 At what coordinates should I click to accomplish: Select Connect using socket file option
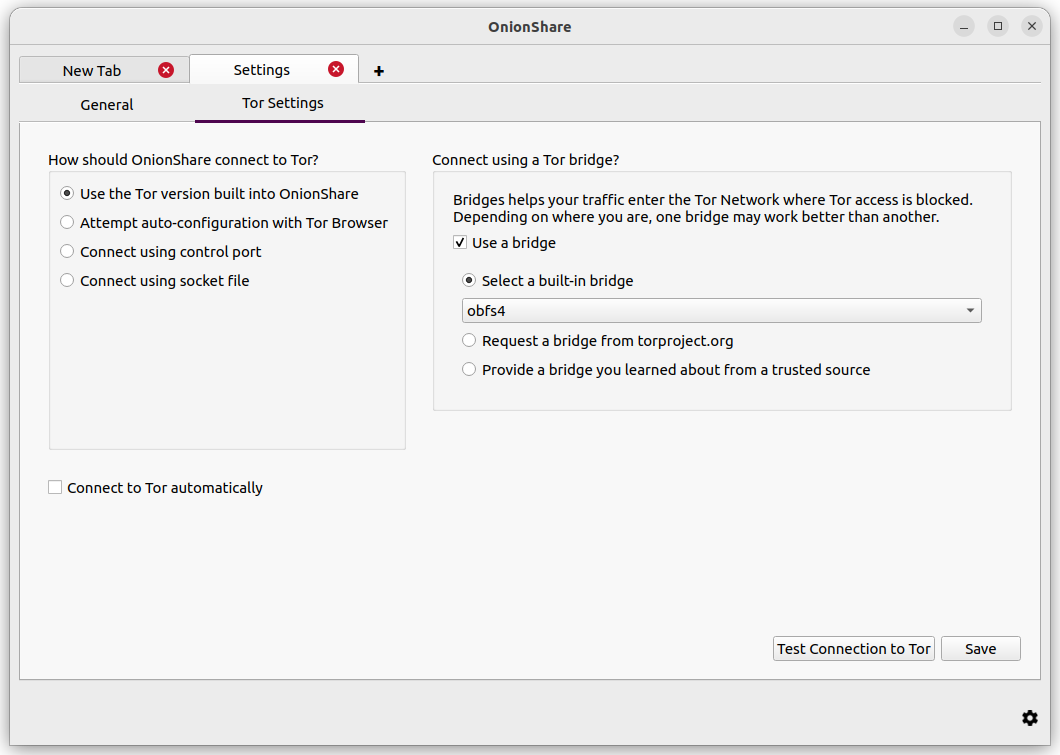point(155,281)
